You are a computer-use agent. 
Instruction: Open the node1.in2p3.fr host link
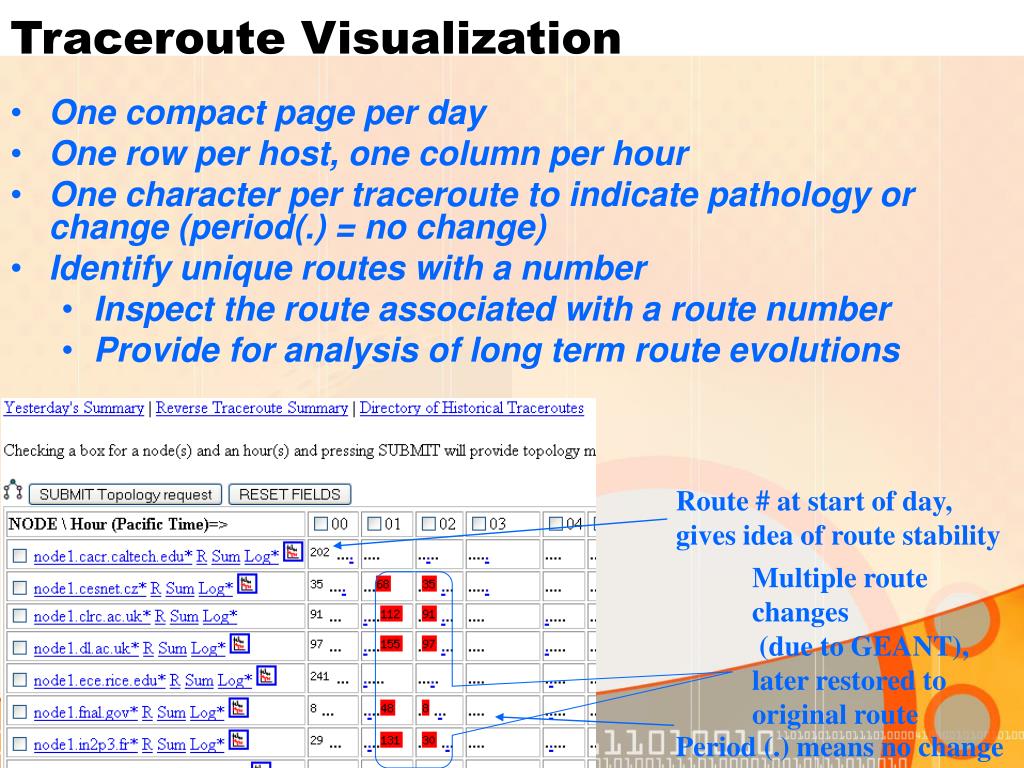86,744
